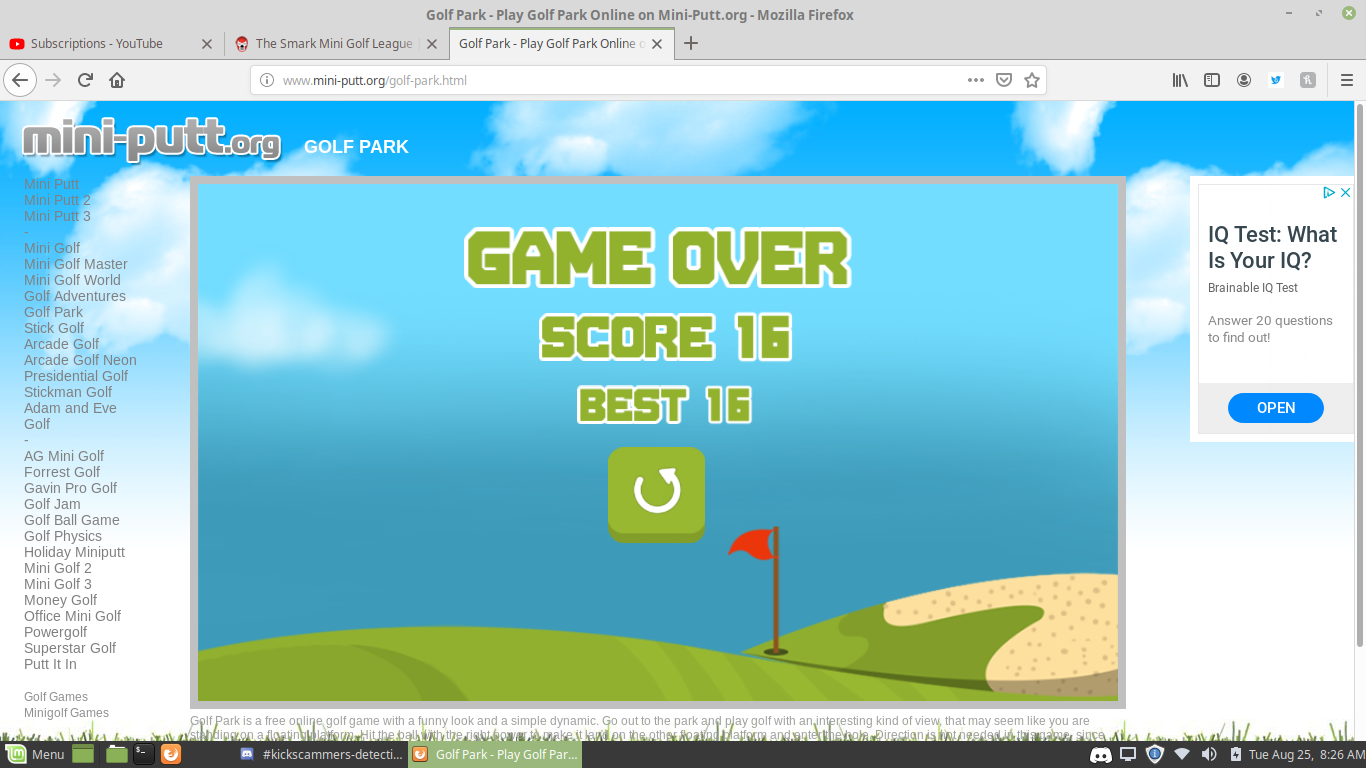Close the ad with X icon
Image resolution: width=1366 pixels, height=768 pixels.
click(1346, 192)
